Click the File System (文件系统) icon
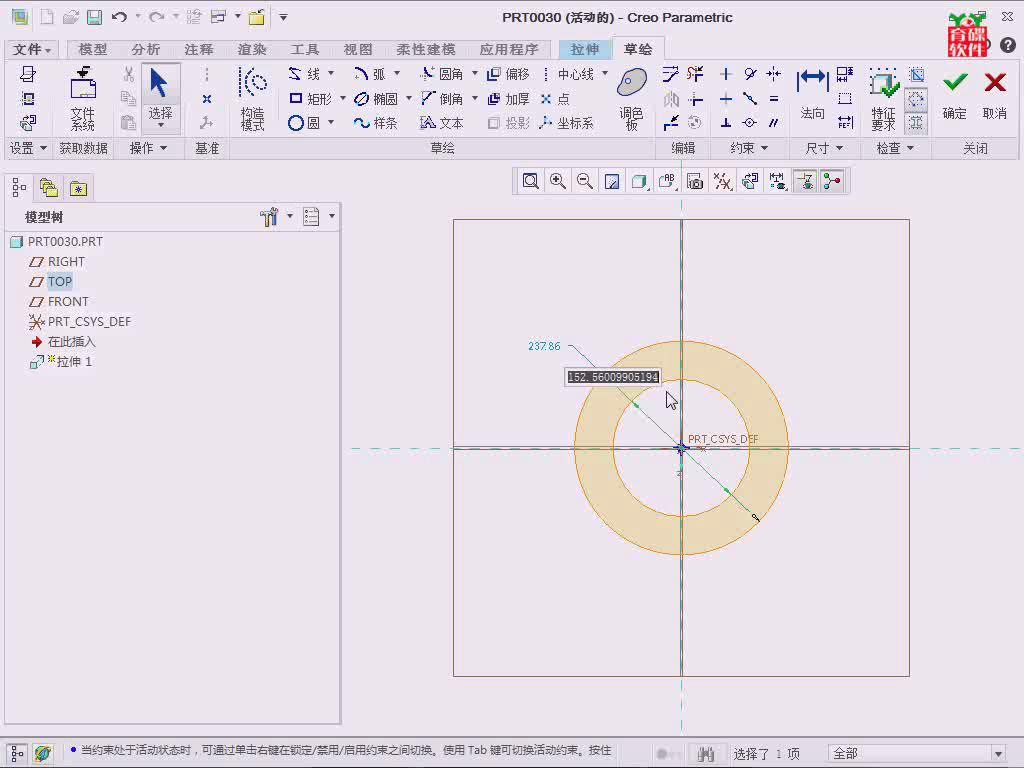1024x768 pixels. point(83,99)
